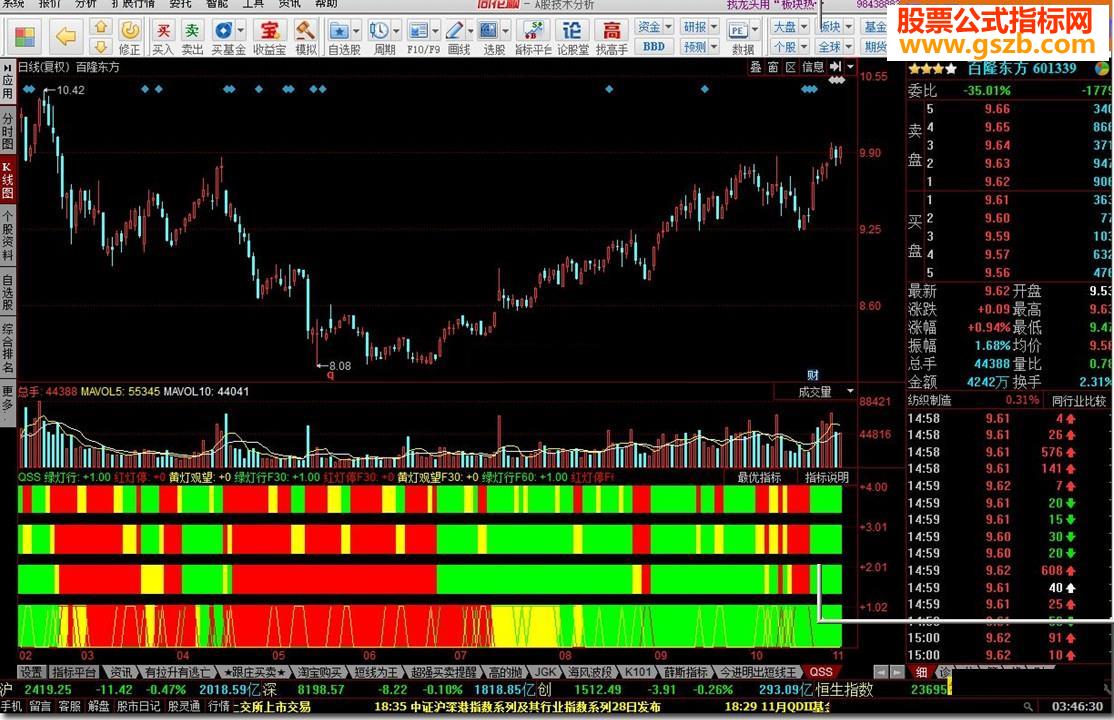The height and width of the screenshot is (720, 1114).
Task: Click the 修正 toolbar icon
Action: coord(129,37)
